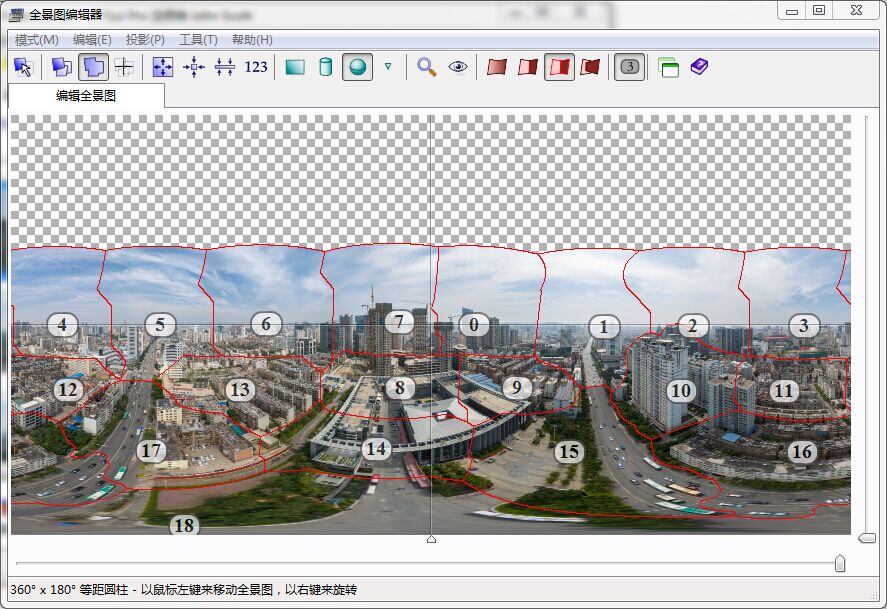Toggle the highlighted red seam display icon
The width and height of the screenshot is (887, 609).
[x=559, y=67]
